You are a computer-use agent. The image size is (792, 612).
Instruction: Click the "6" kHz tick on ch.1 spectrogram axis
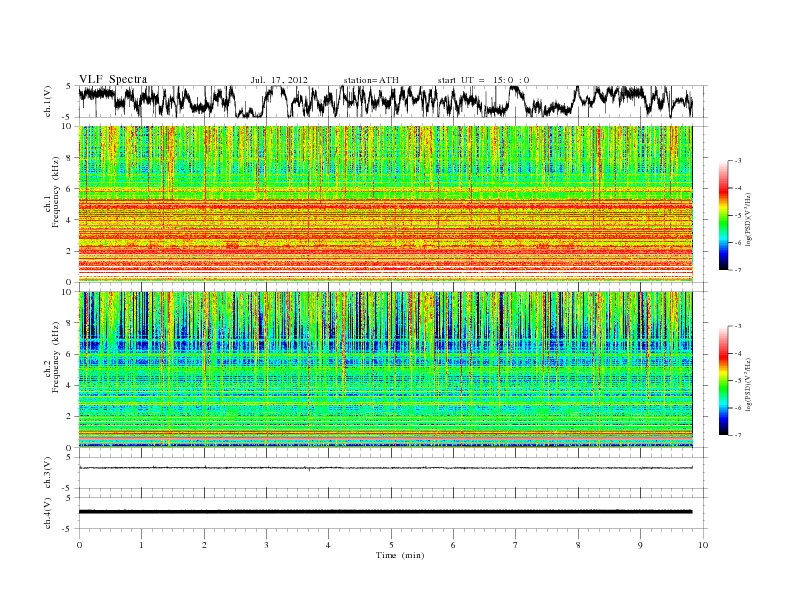pyautogui.click(x=69, y=188)
